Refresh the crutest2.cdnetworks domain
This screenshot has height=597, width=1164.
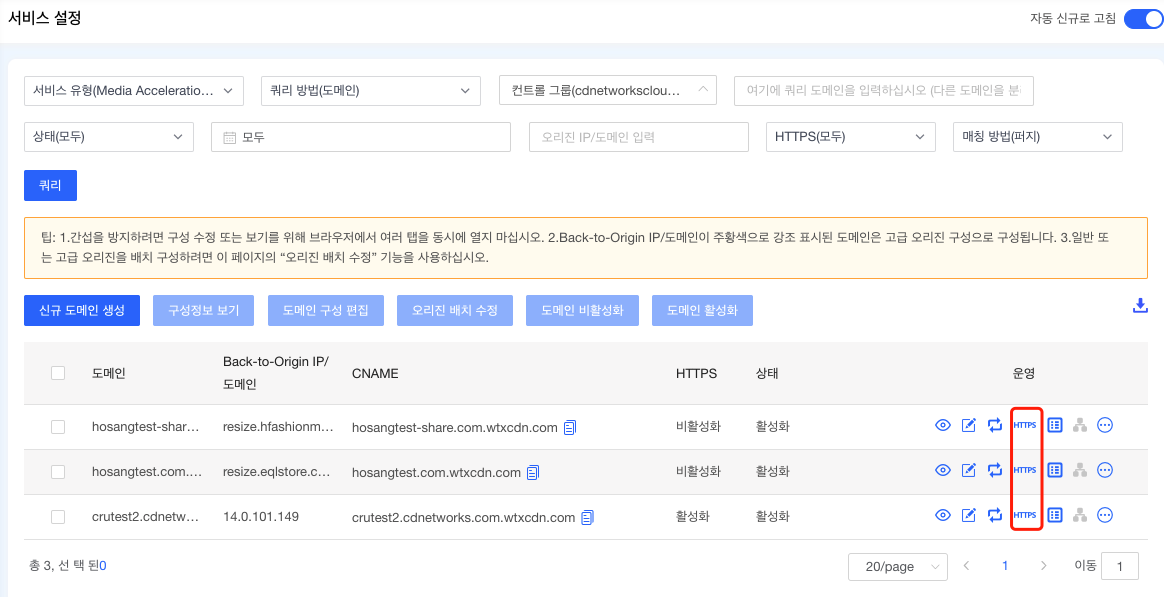[x=993, y=516]
